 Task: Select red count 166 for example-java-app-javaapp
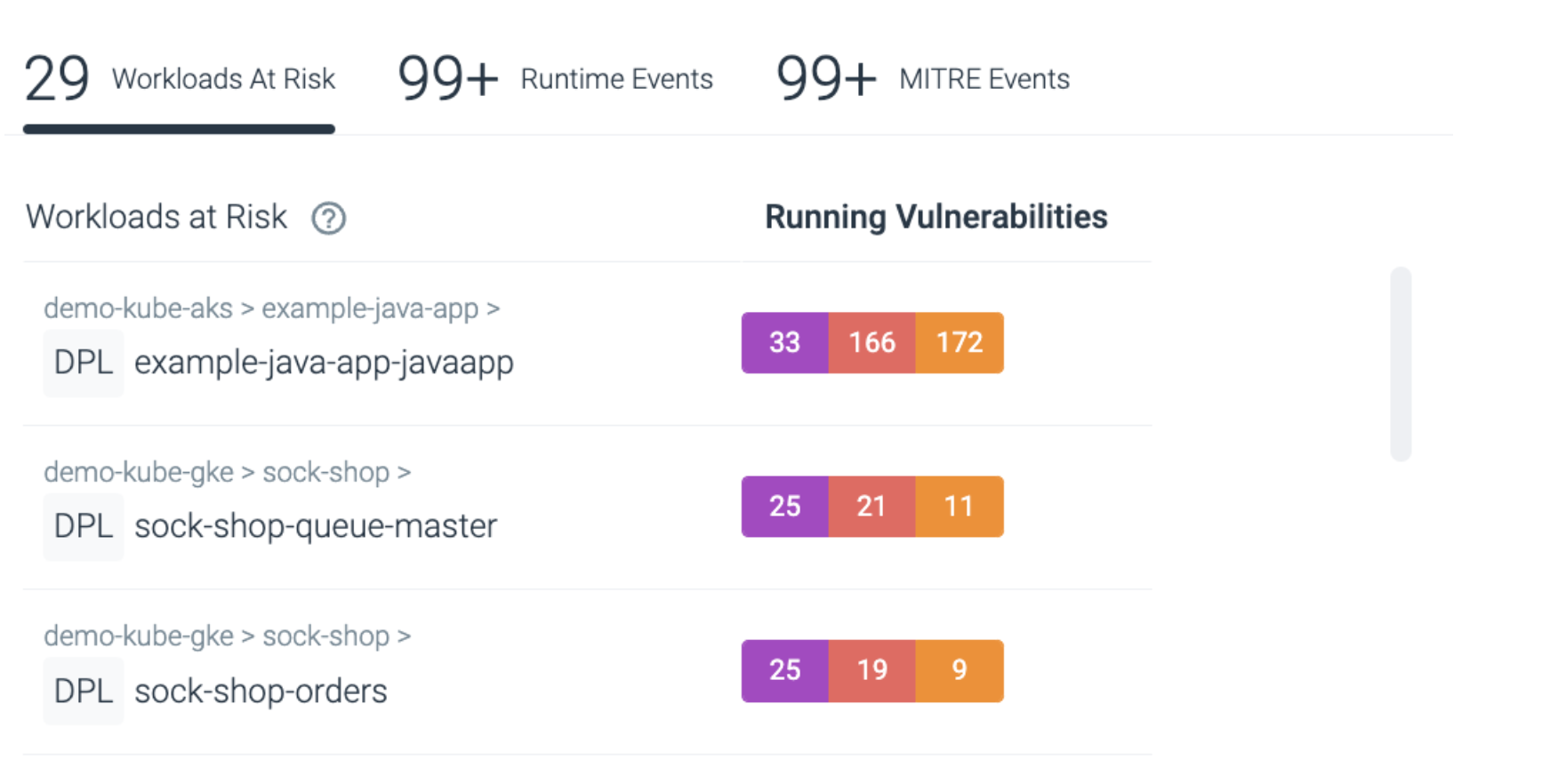click(872, 342)
